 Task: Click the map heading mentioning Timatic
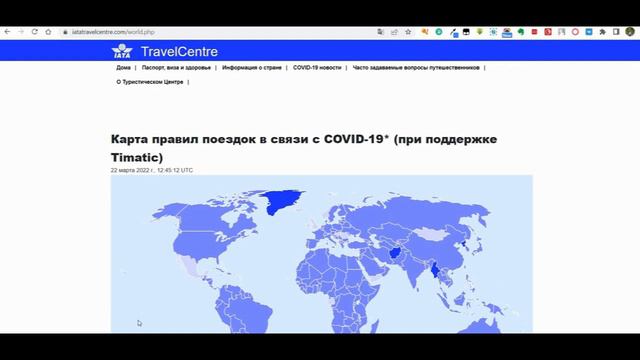point(304,148)
